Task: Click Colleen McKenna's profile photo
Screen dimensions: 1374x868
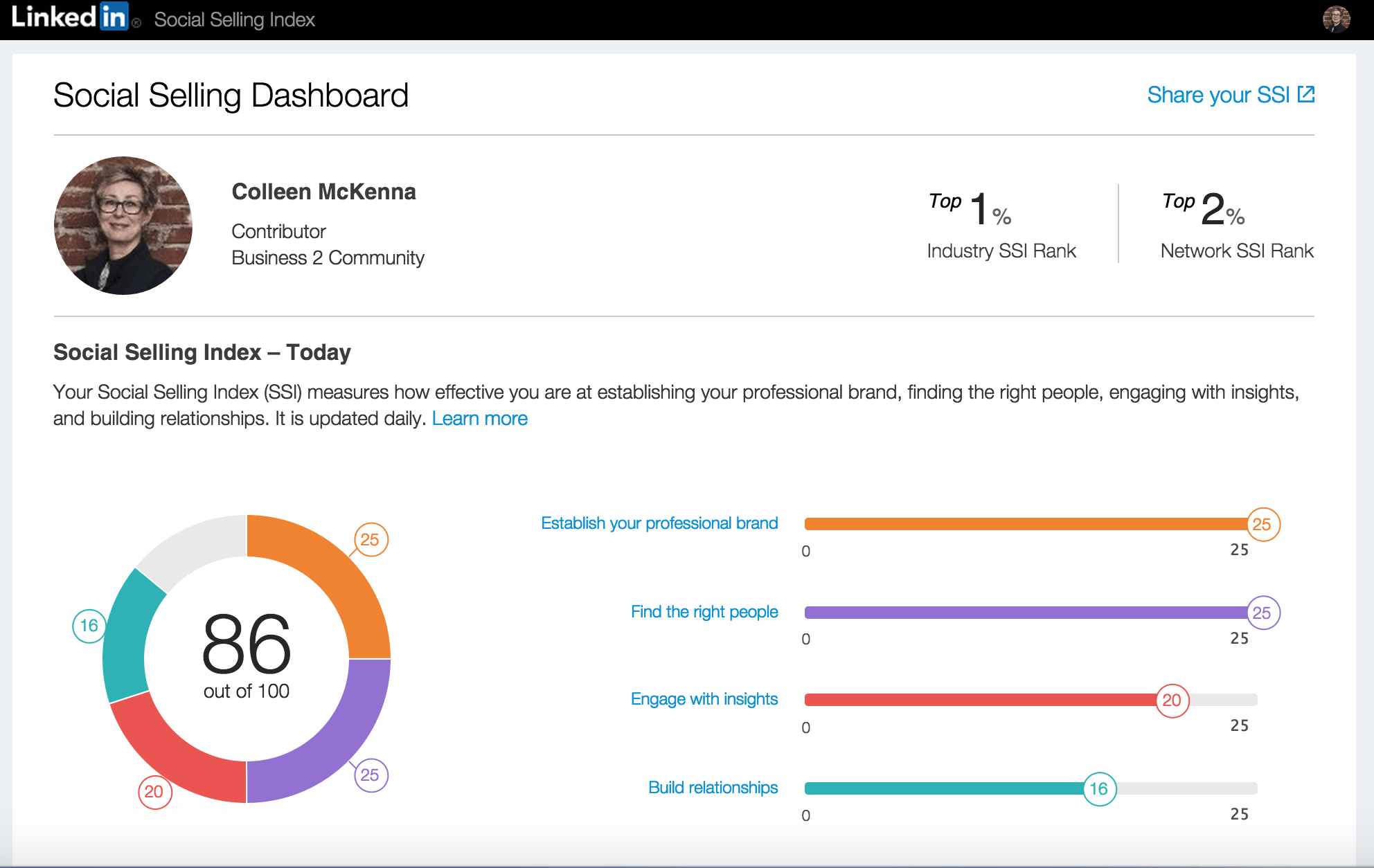Action: pos(123,226)
